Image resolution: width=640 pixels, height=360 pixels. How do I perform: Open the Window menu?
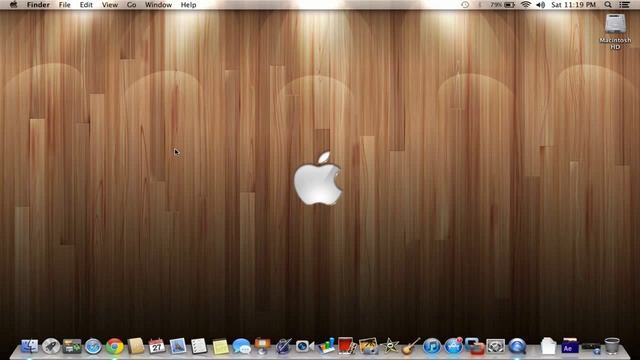pyautogui.click(x=158, y=5)
